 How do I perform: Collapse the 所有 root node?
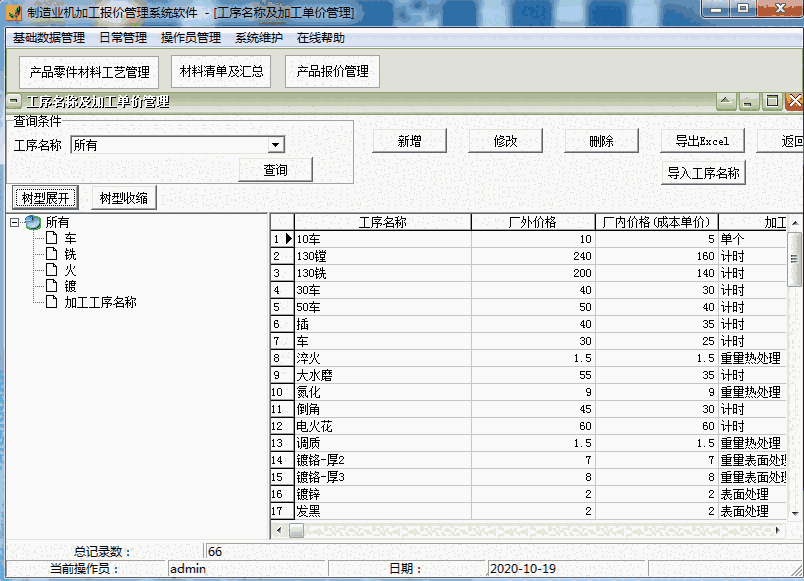(14, 222)
